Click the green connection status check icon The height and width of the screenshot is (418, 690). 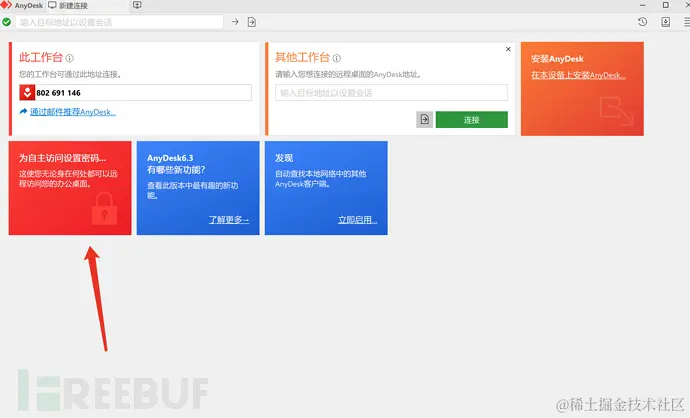7,22
